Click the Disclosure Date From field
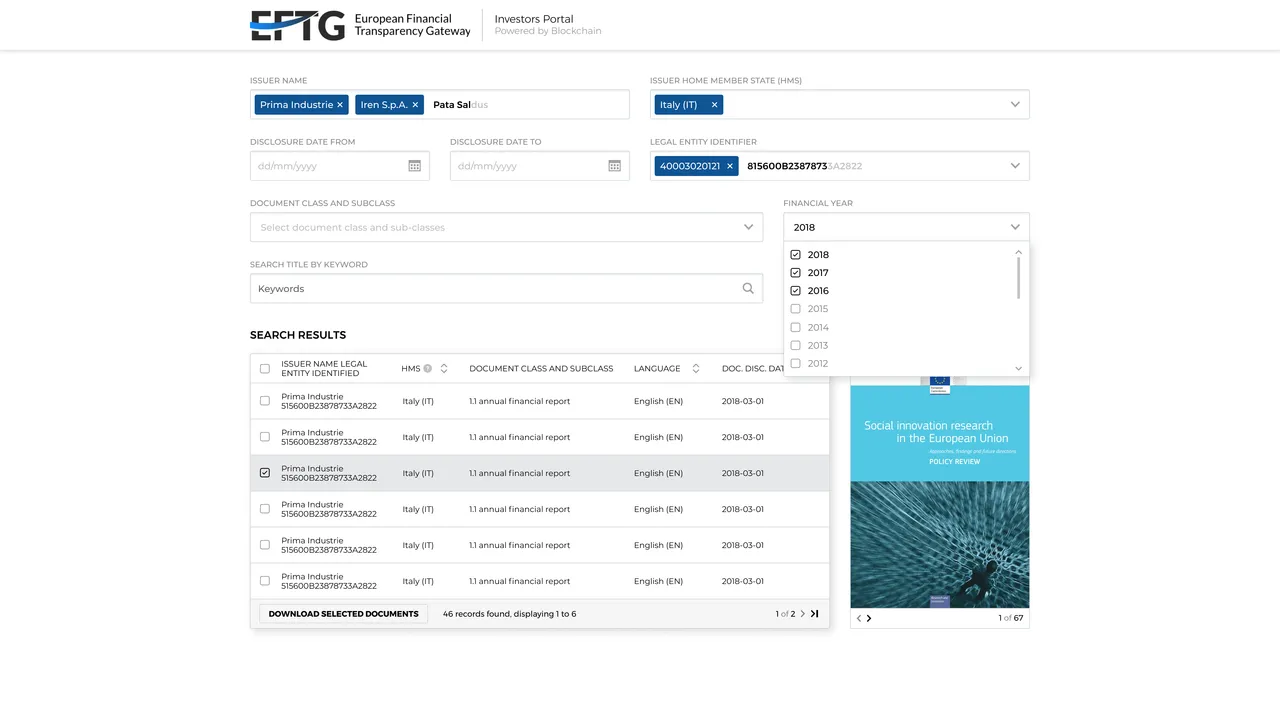Image resolution: width=1280 pixels, height=720 pixels. click(x=340, y=166)
